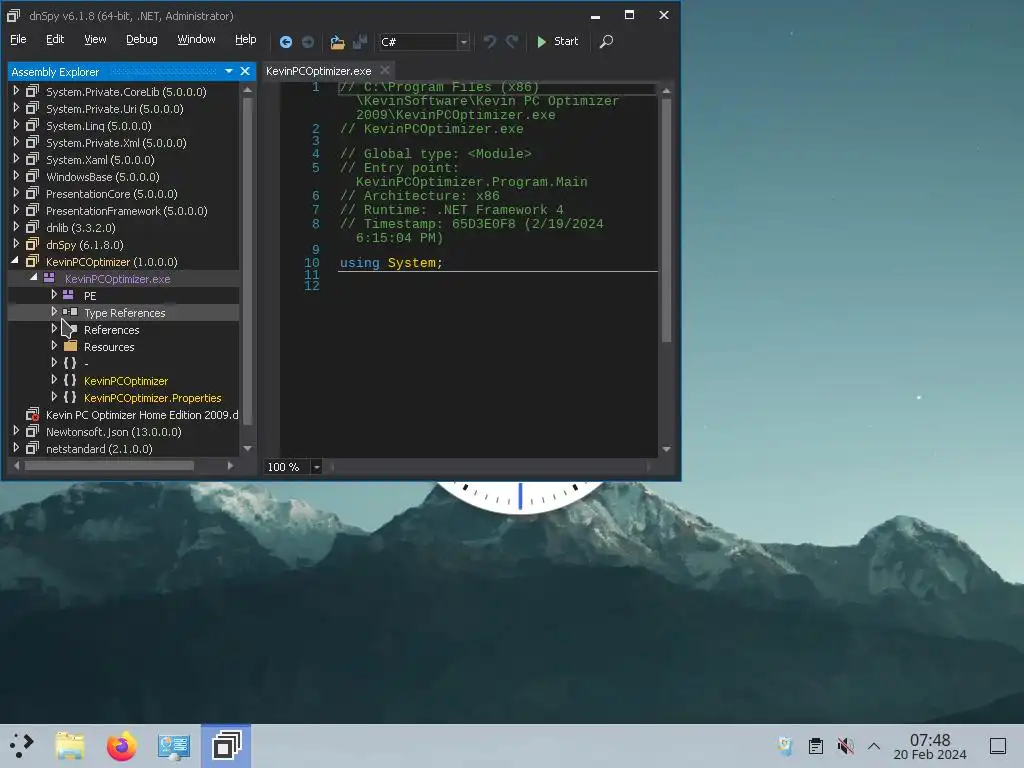
Task: Collapse the KevinPCOptimizer (1.0.0.0) assembly
Action: pos(15,261)
